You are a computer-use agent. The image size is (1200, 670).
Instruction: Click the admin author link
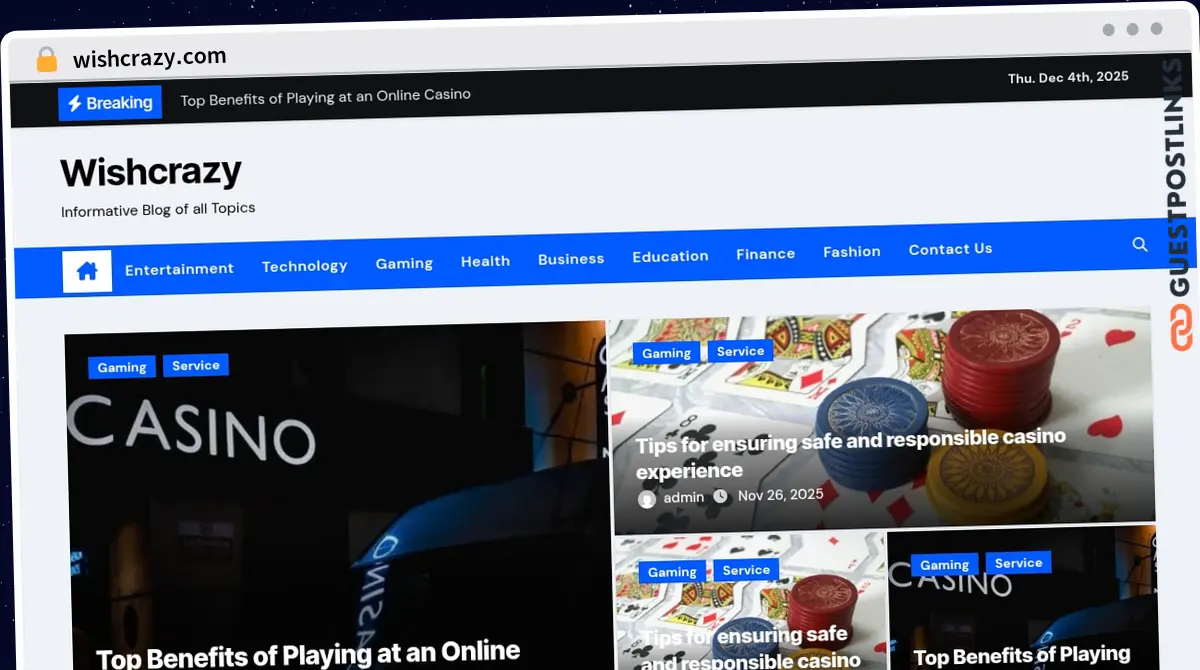click(684, 497)
